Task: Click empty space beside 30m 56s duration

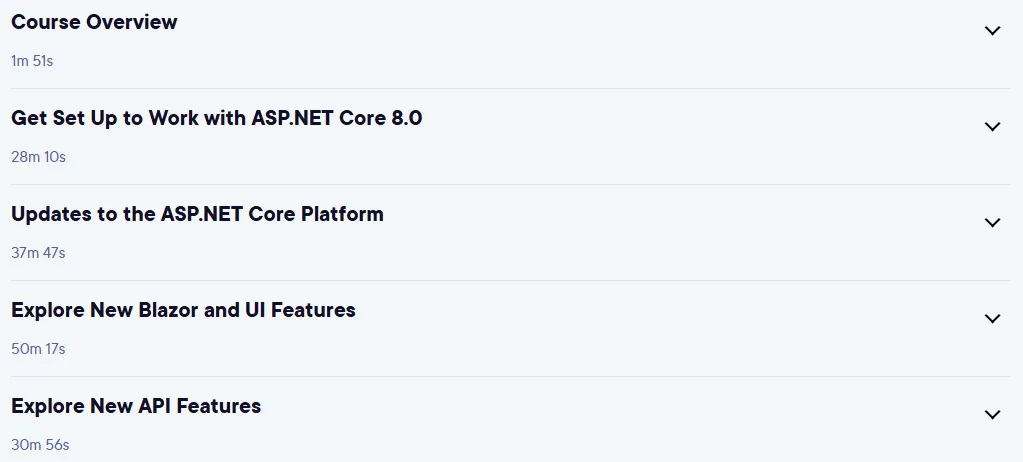Action: 522,444
